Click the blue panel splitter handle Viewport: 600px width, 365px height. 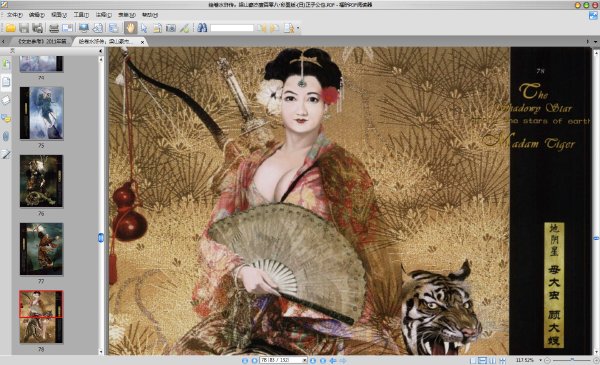[x=101, y=238]
